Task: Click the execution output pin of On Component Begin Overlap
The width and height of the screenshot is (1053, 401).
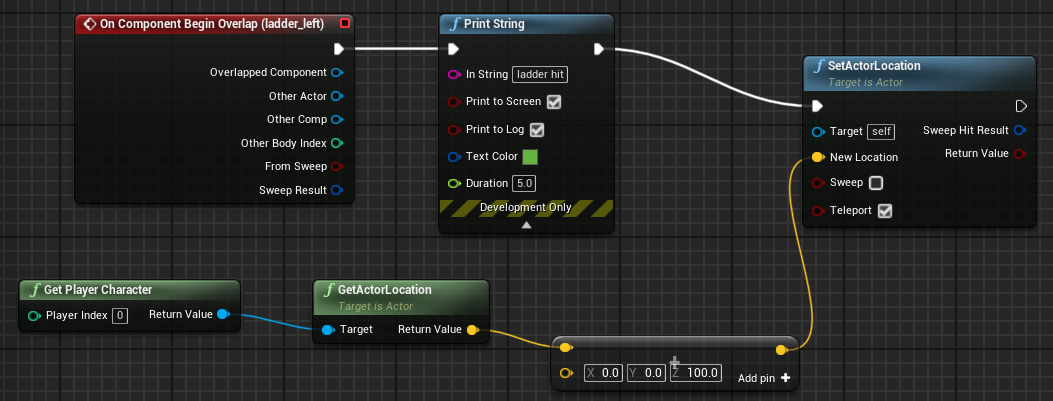Action: tap(339, 48)
